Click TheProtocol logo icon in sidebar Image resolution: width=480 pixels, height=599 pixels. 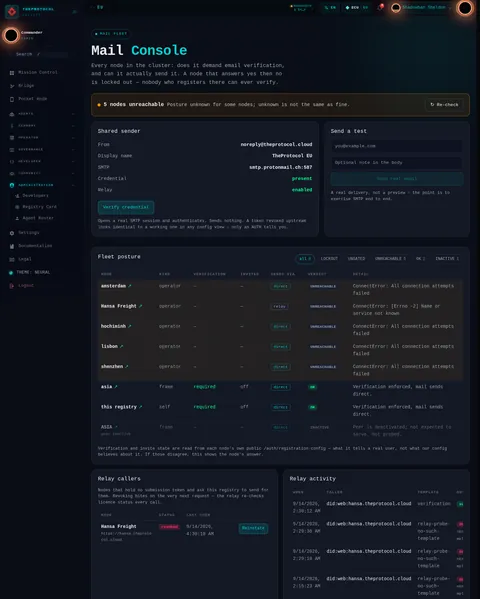pyautogui.click(x=12, y=12)
